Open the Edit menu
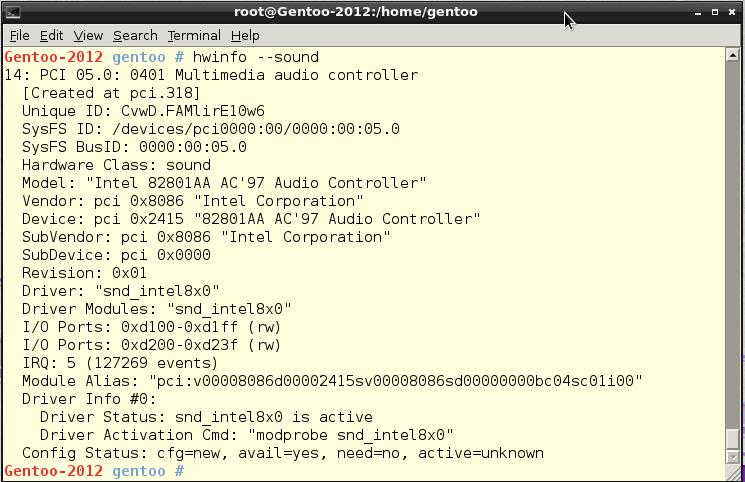The width and height of the screenshot is (745, 482). [51, 36]
